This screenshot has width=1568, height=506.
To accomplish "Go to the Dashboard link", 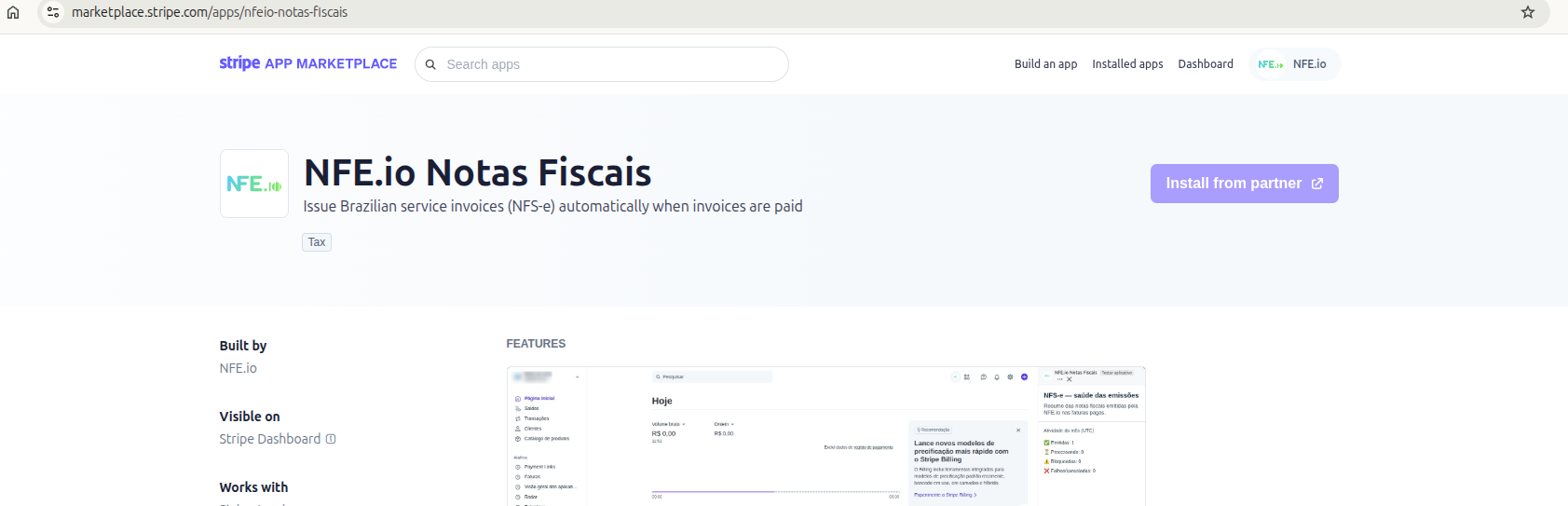I will point(1206,64).
